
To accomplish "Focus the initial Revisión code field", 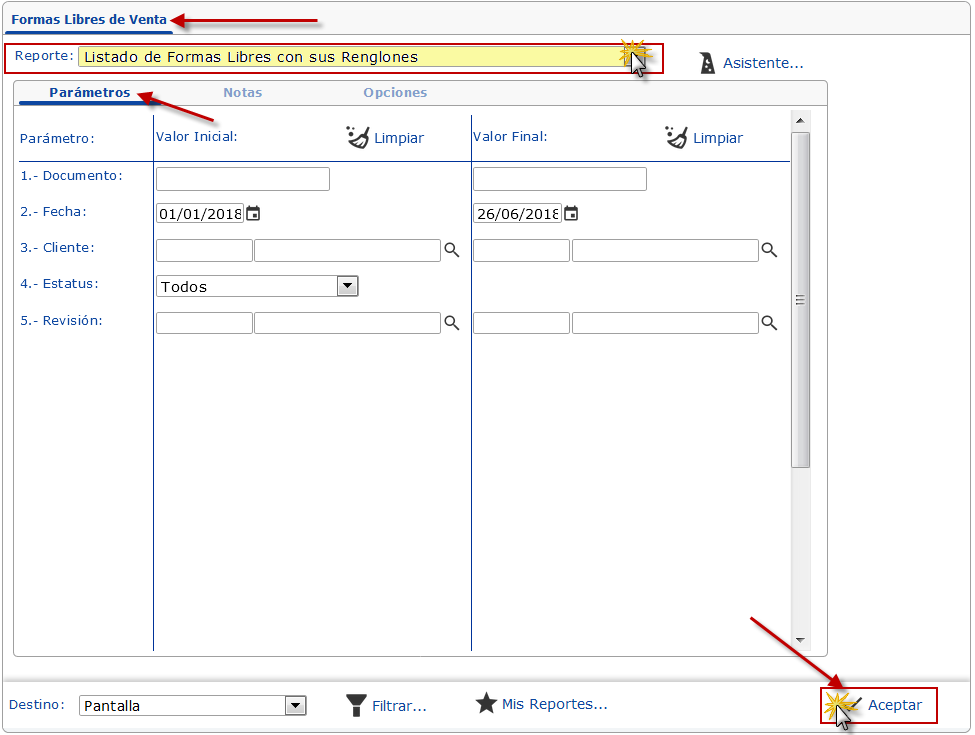I will coord(204,323).
